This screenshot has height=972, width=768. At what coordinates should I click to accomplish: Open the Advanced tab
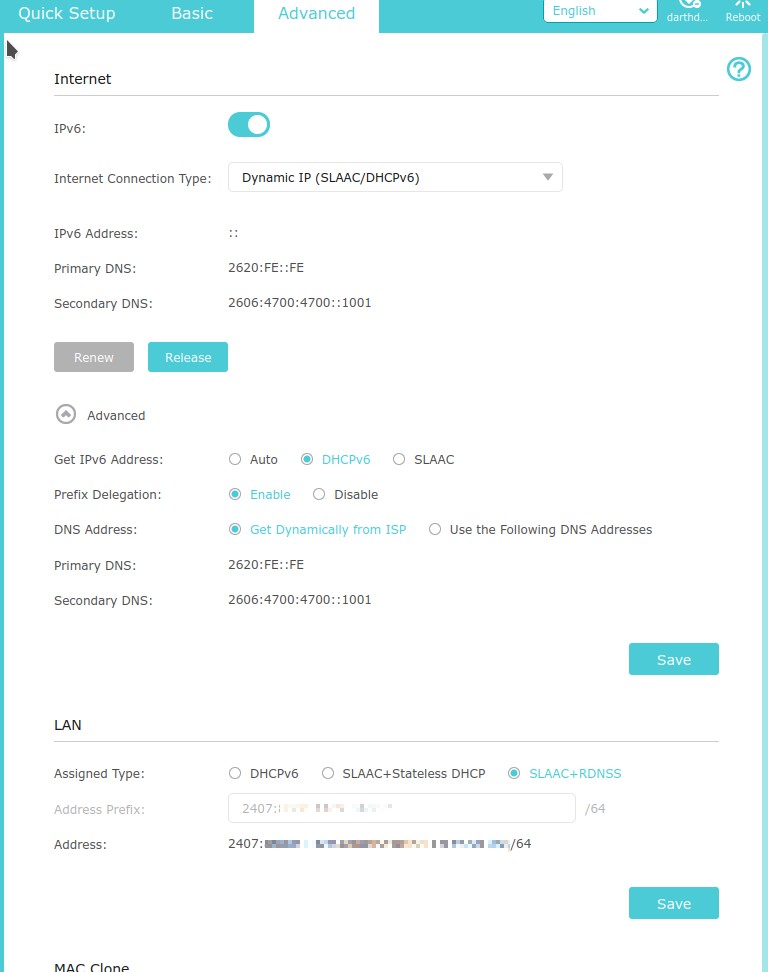316,14
